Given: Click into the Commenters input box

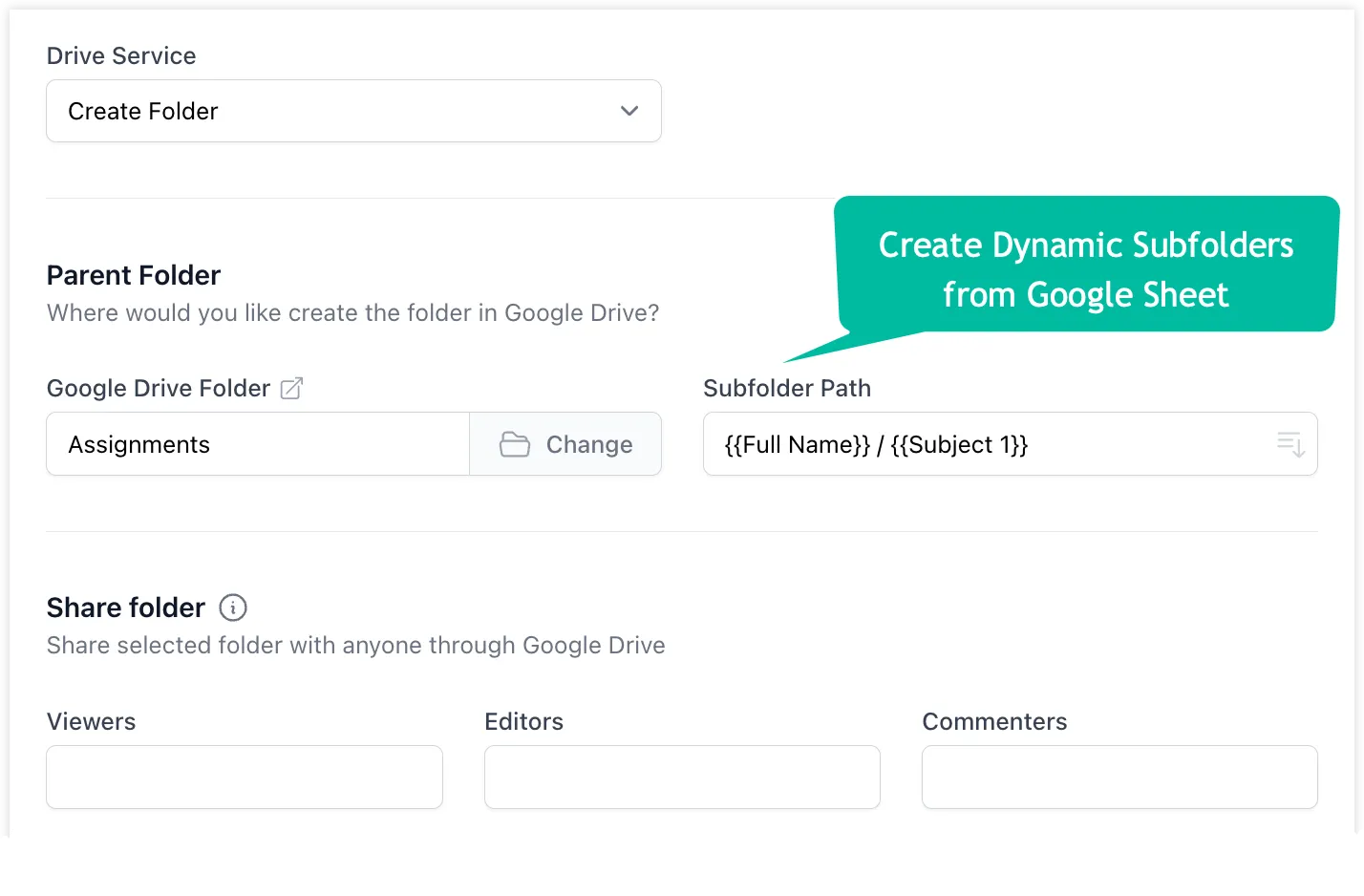Looking at the screenshot, I should click(1119, 777).
